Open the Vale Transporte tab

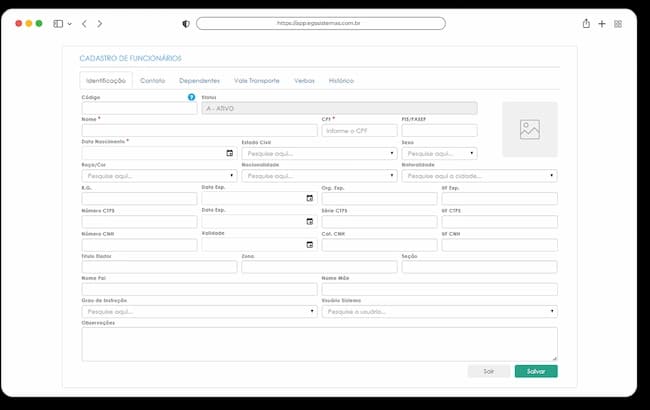[x=257, y=80]
